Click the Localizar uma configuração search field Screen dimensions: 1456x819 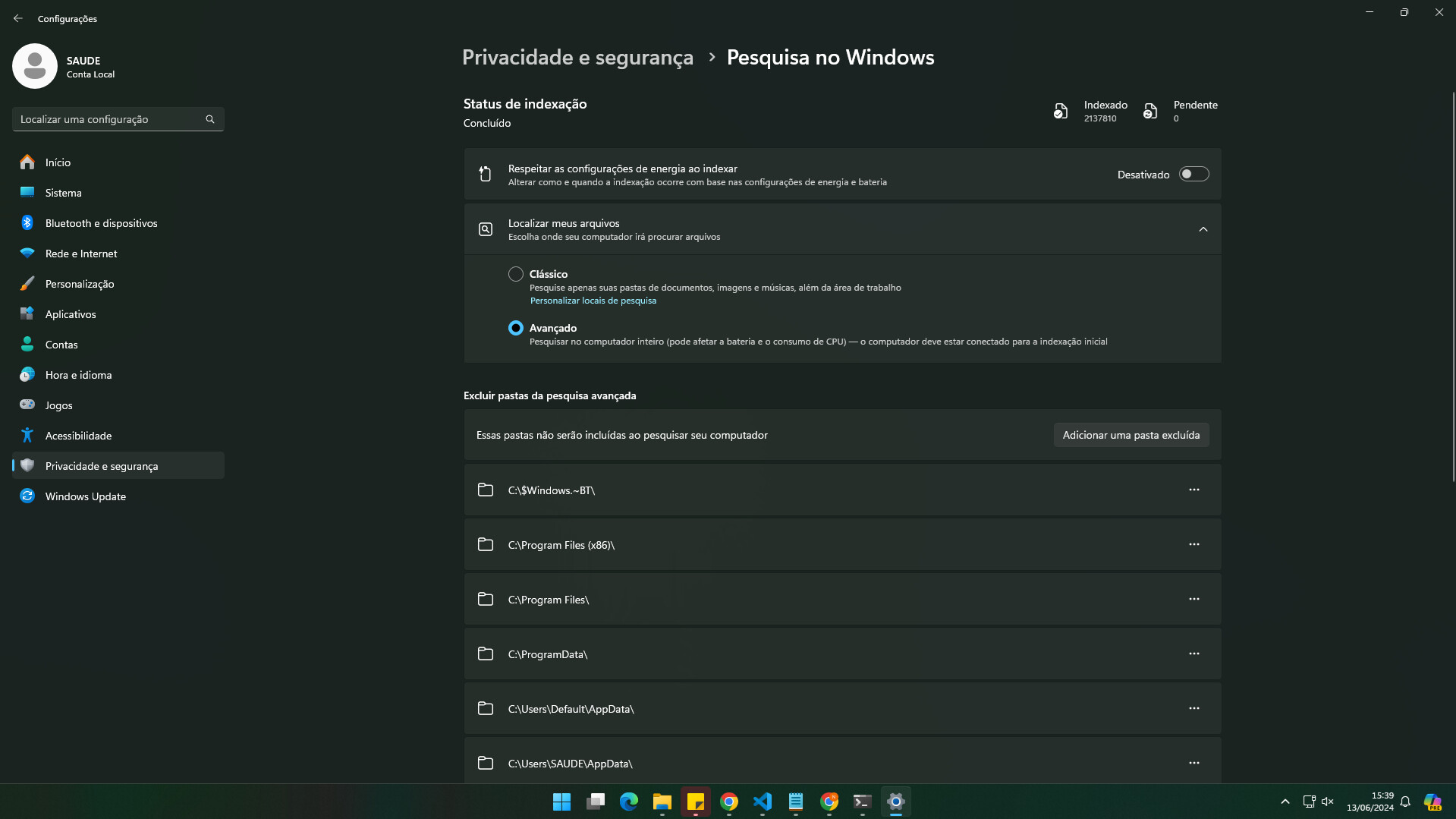pyautogui.click(x=110, y=119)
